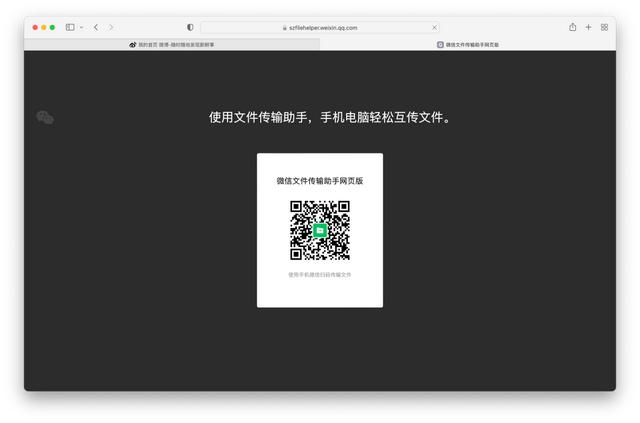The height and width of the screenshot is (423, 640).
Task: Switch to the Weibo tab
Action: click(x=172, y=45)
